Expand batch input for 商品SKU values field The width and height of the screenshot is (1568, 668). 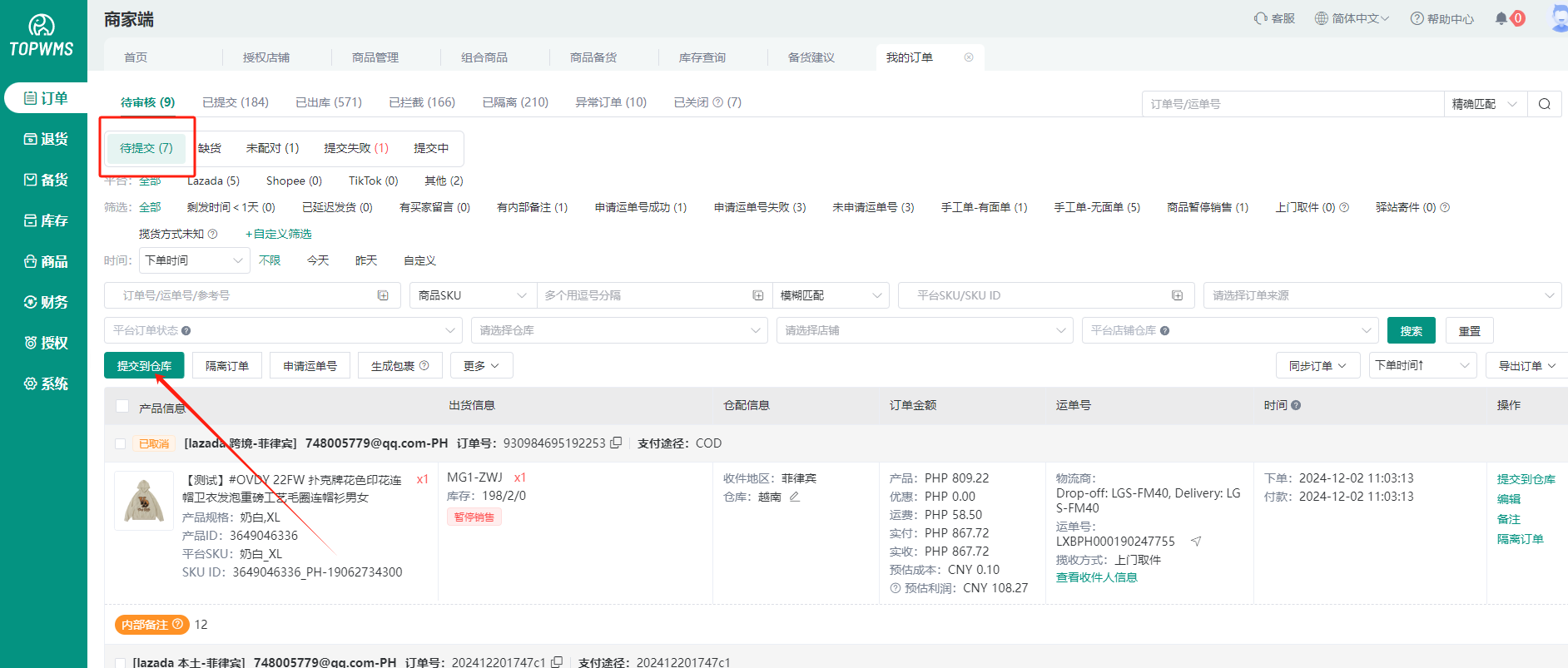point(758,295)
